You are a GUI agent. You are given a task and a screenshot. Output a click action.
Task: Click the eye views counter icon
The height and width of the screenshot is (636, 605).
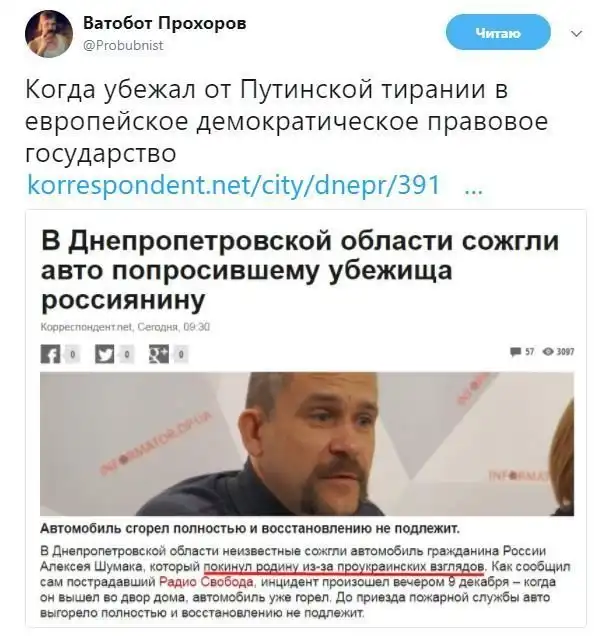pyautogui.click(x=548, y=352)
